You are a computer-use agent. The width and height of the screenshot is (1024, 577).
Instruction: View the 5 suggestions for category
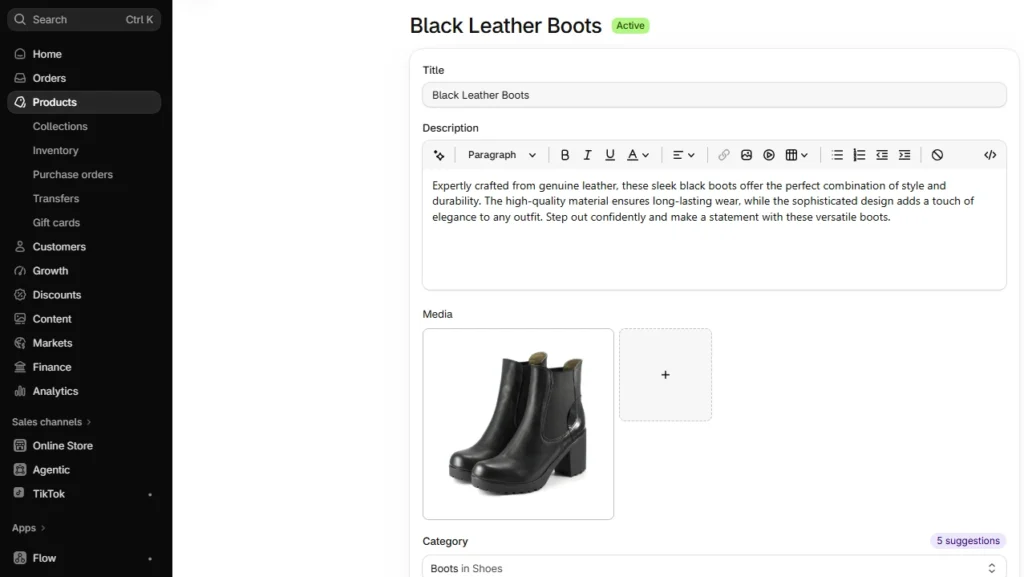pyautogui.click(x=968, y=540)
